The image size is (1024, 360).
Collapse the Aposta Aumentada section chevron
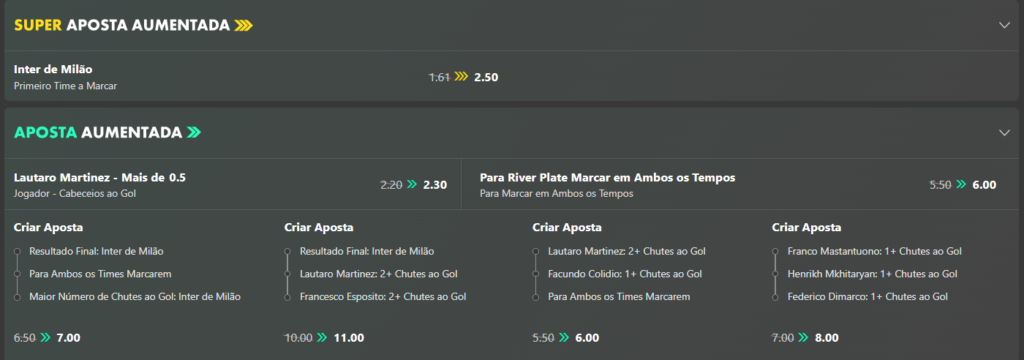[1004, 133]
